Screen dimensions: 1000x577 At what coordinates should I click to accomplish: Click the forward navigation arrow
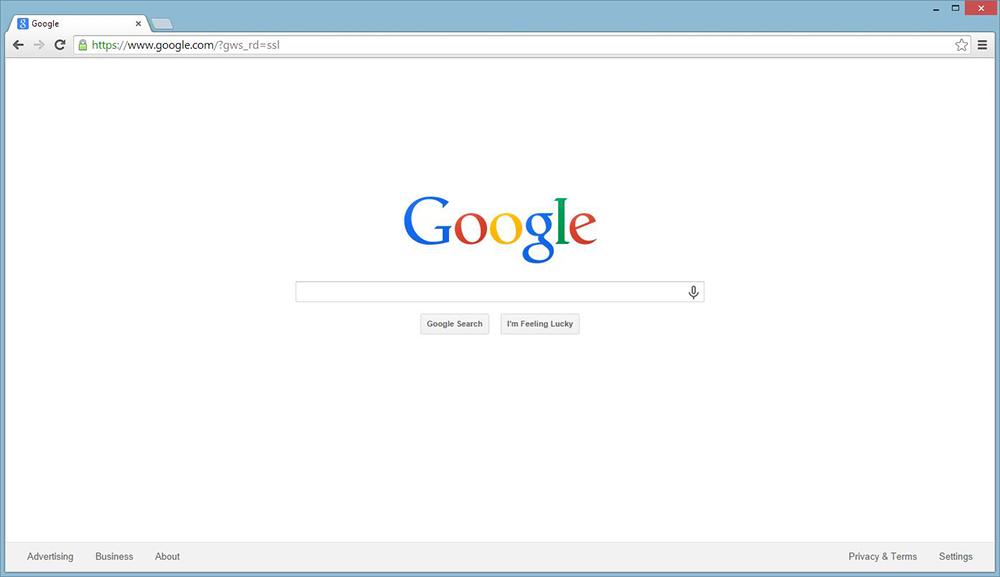pyautogui.click(x=38, y=44)
